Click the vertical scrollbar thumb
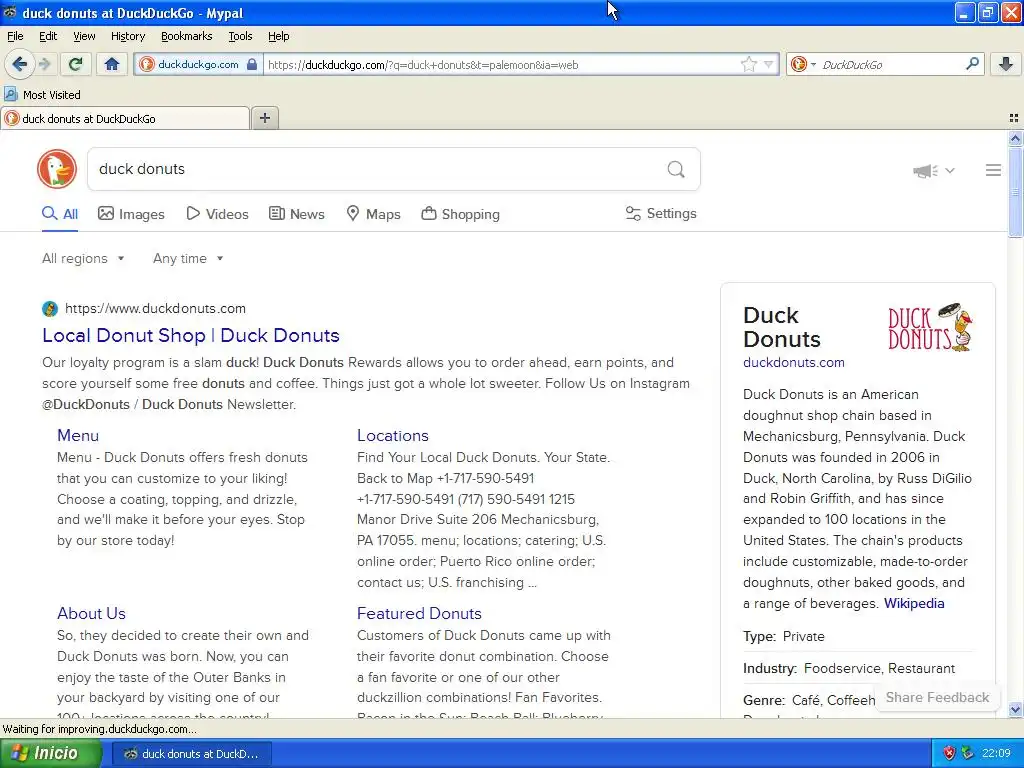Viewport: 1024px width, 768px height. tap(1015, 192)
